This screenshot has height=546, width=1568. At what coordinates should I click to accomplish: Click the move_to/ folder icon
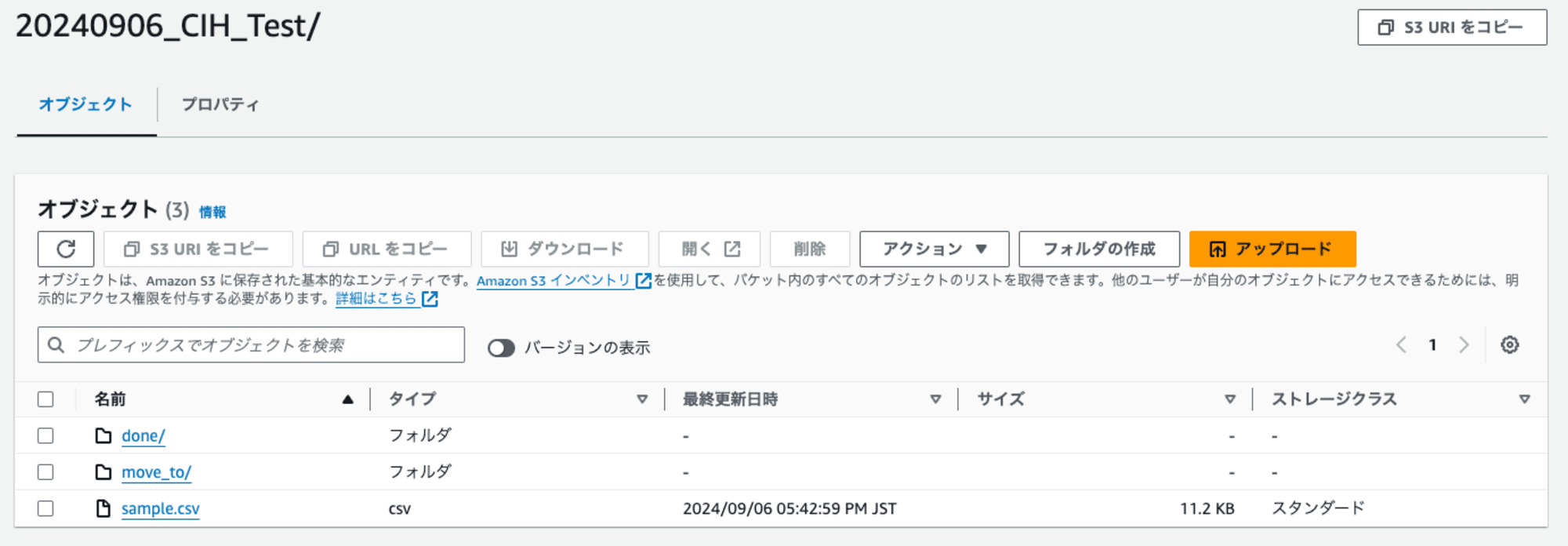click(103, 472)
